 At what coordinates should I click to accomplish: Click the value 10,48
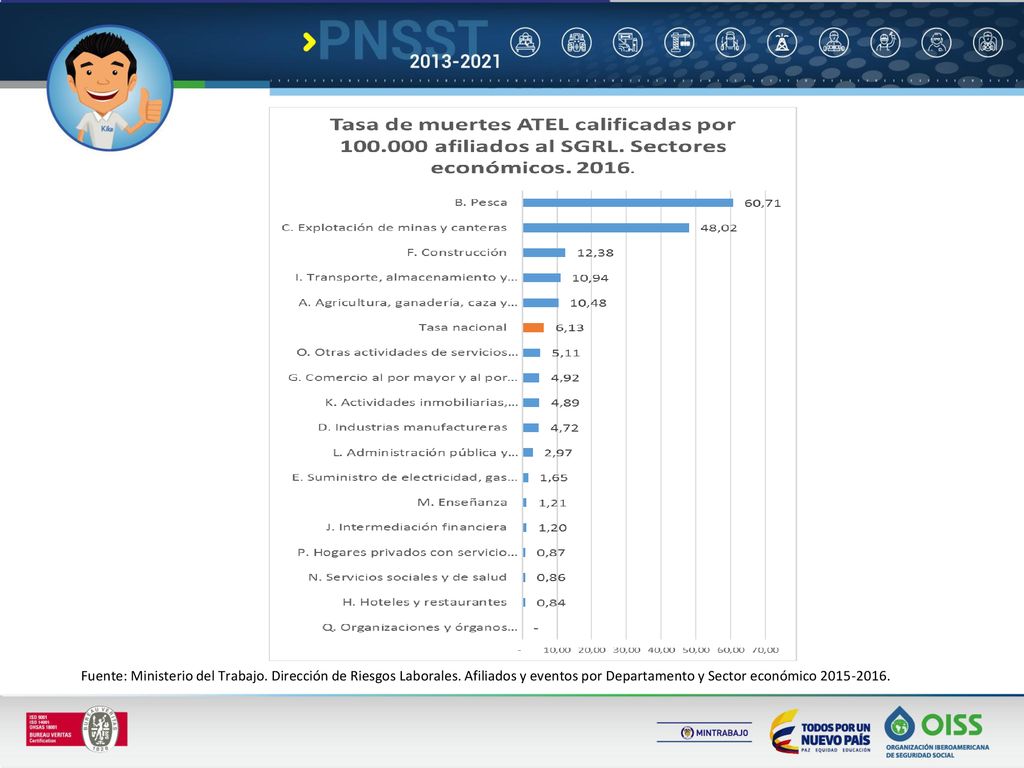(x=588, y=303)
